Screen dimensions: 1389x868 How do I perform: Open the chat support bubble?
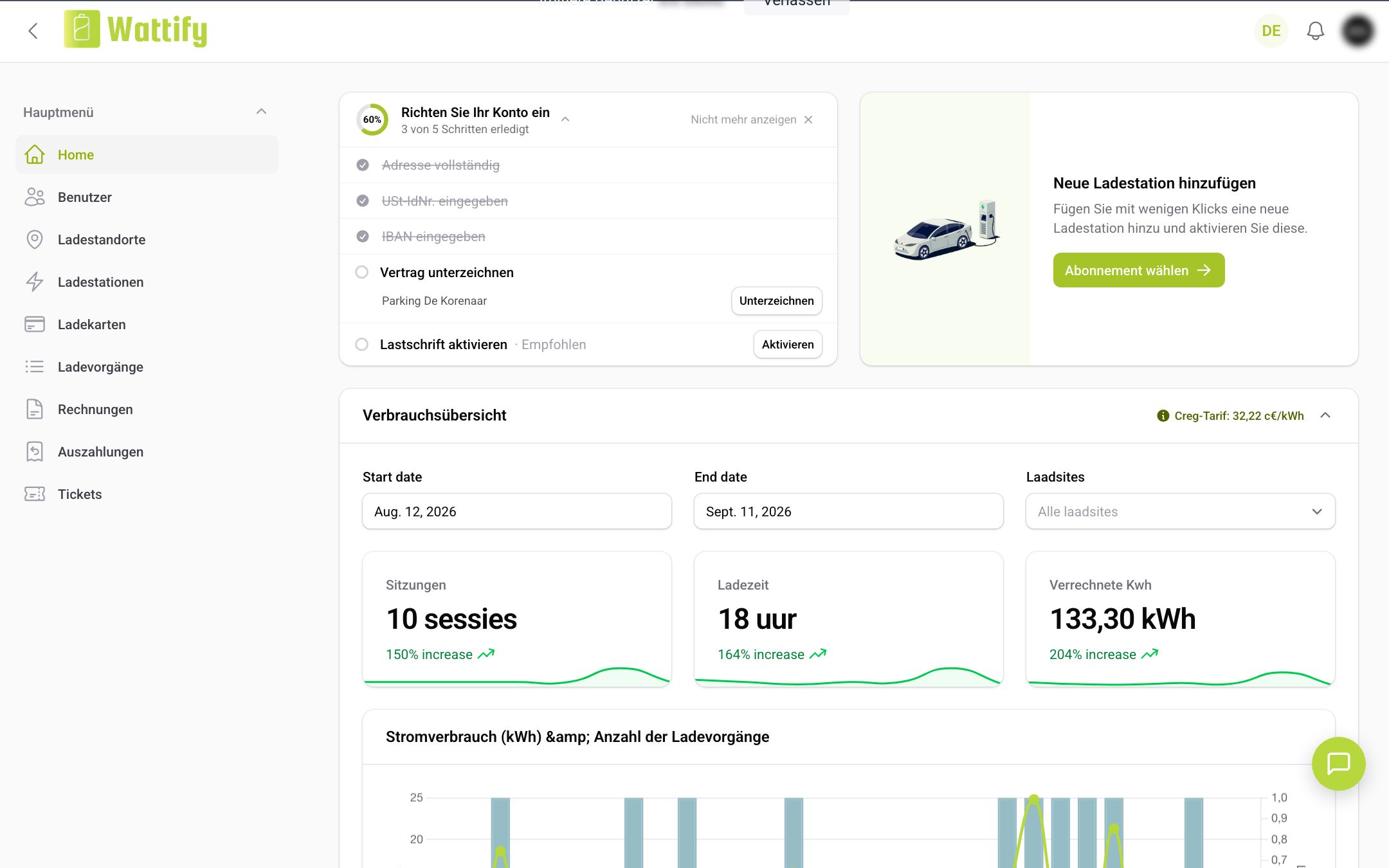point(1338,763)
